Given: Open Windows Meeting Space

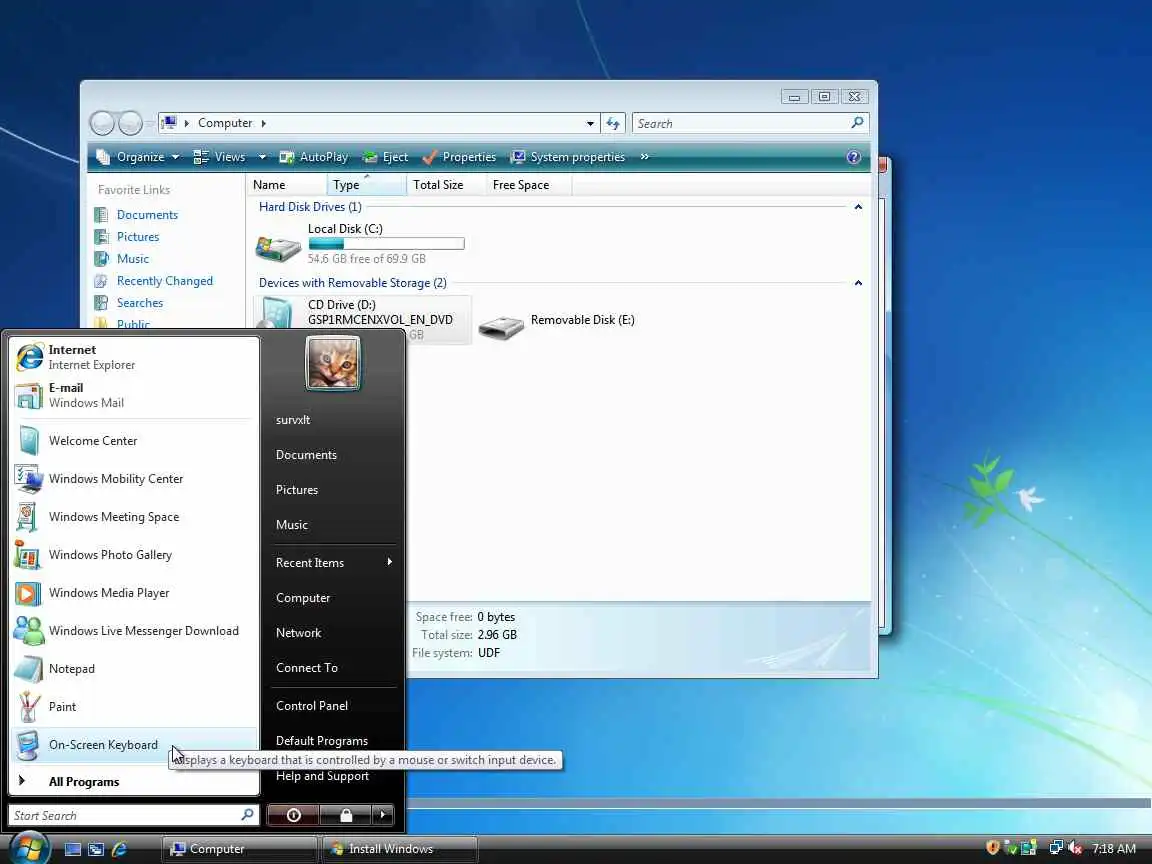Looking at the screenshot, I should pyautogui.click(x=134, y=517).
